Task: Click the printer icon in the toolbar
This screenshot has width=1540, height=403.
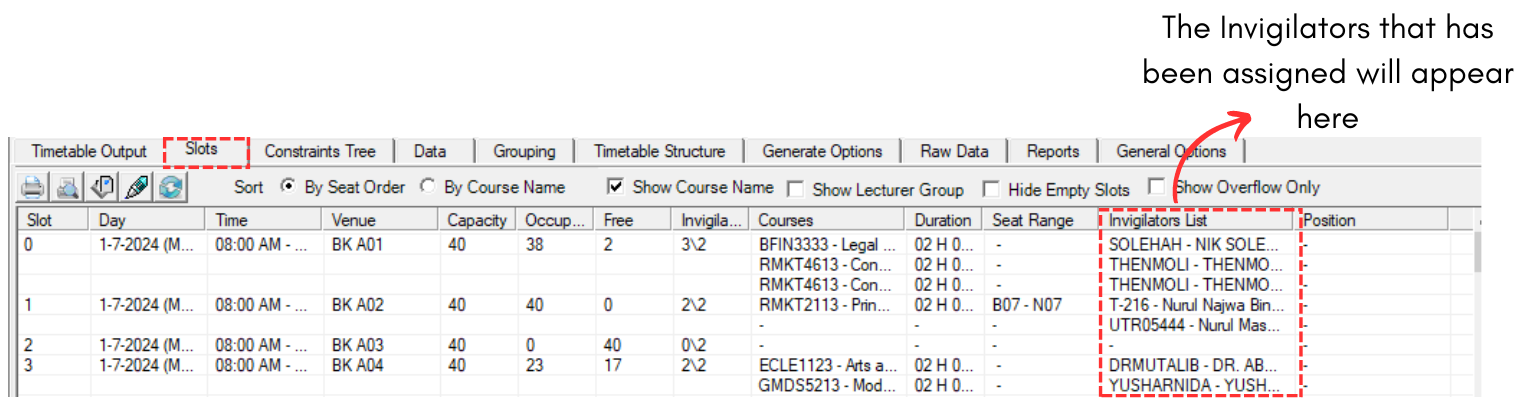Action: click(x=33, y=187)
